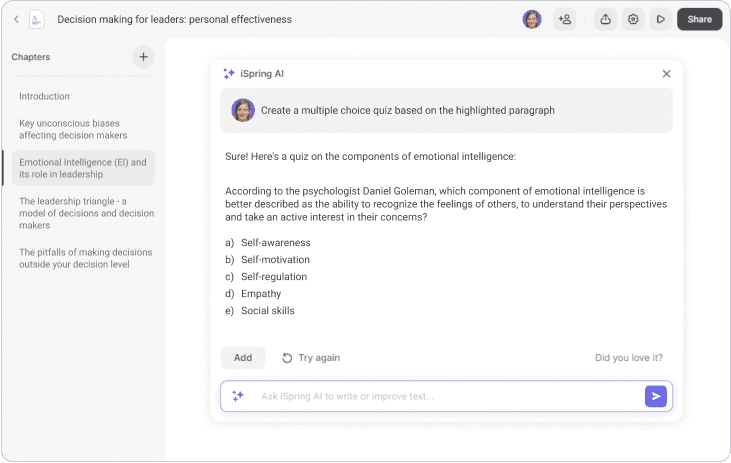
Task: Open the course logo icon
Action: [x=36, y=19]
